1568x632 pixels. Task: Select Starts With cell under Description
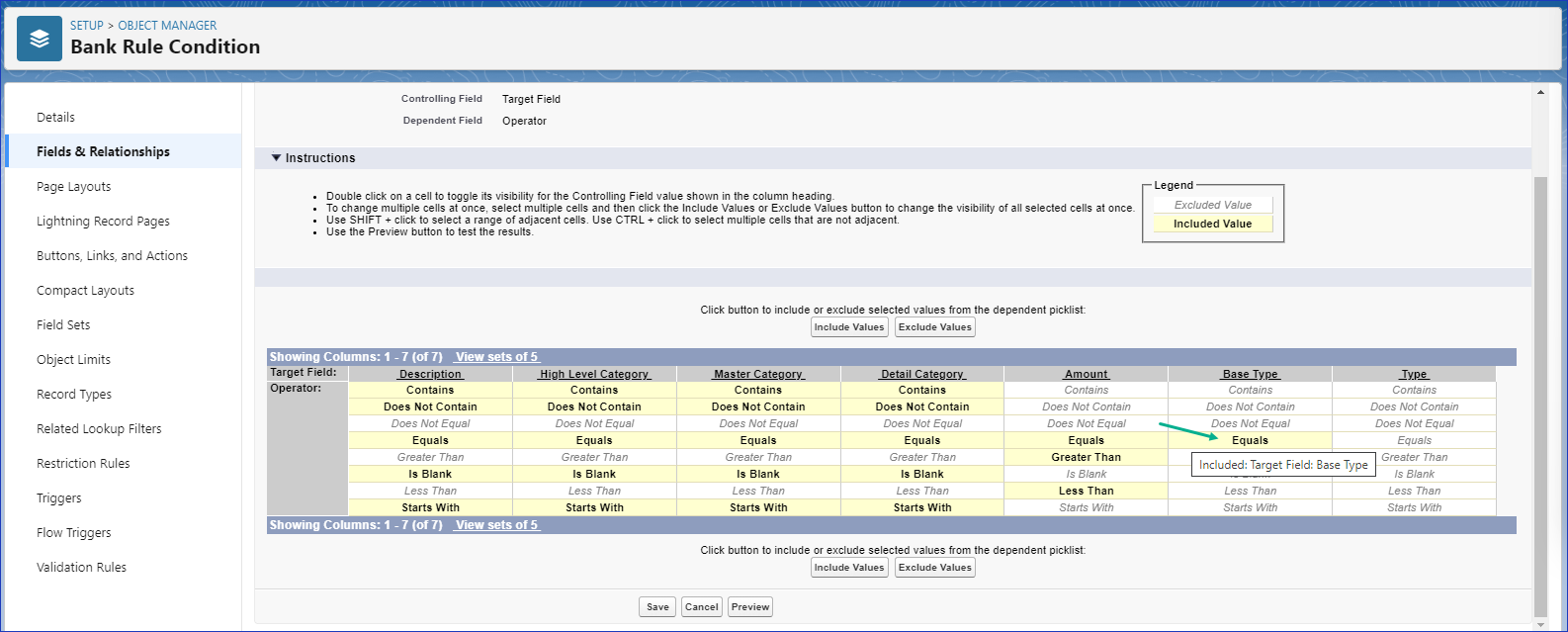(x=430, y=507)
